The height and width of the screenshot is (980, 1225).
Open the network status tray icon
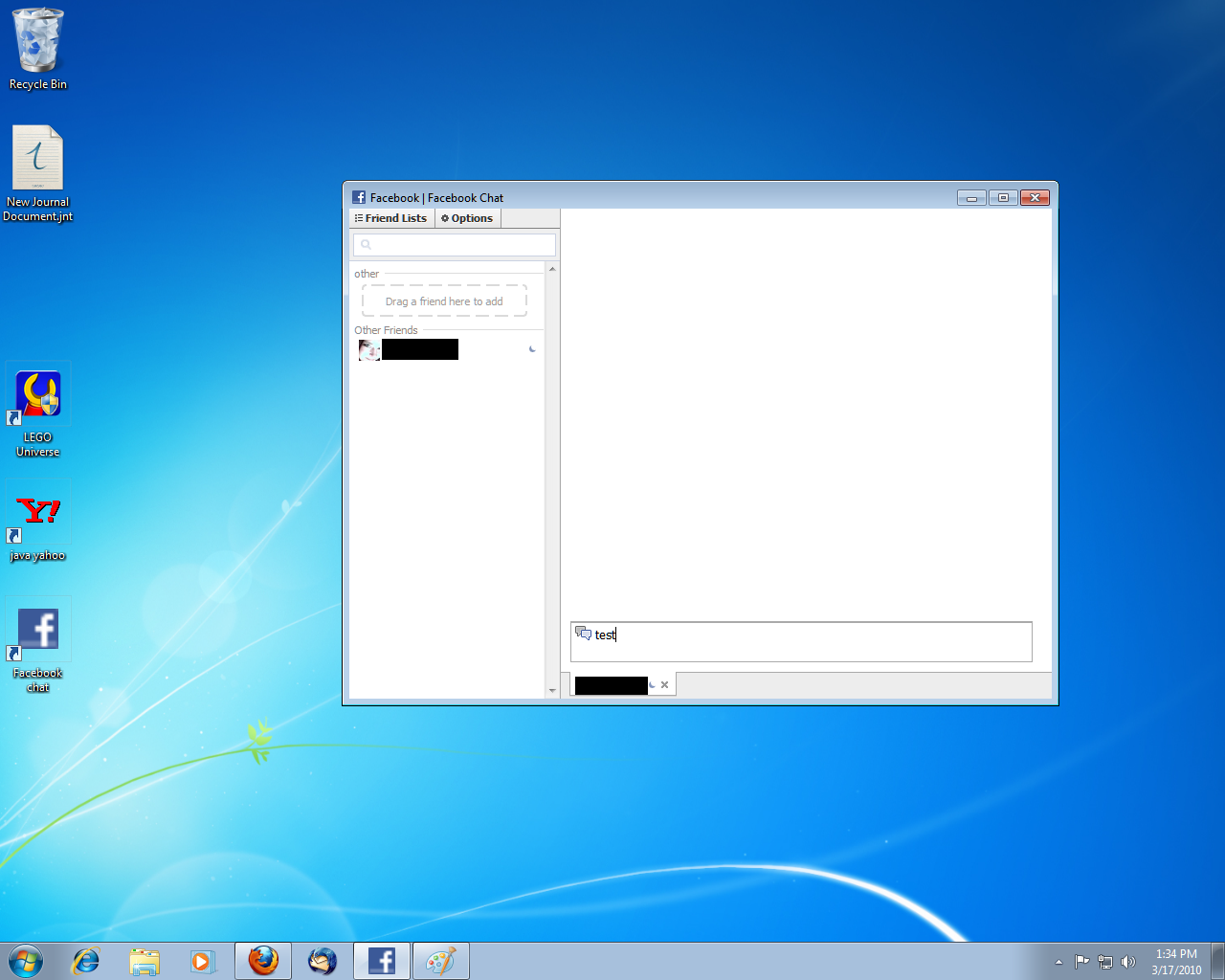coord(1105,962)
